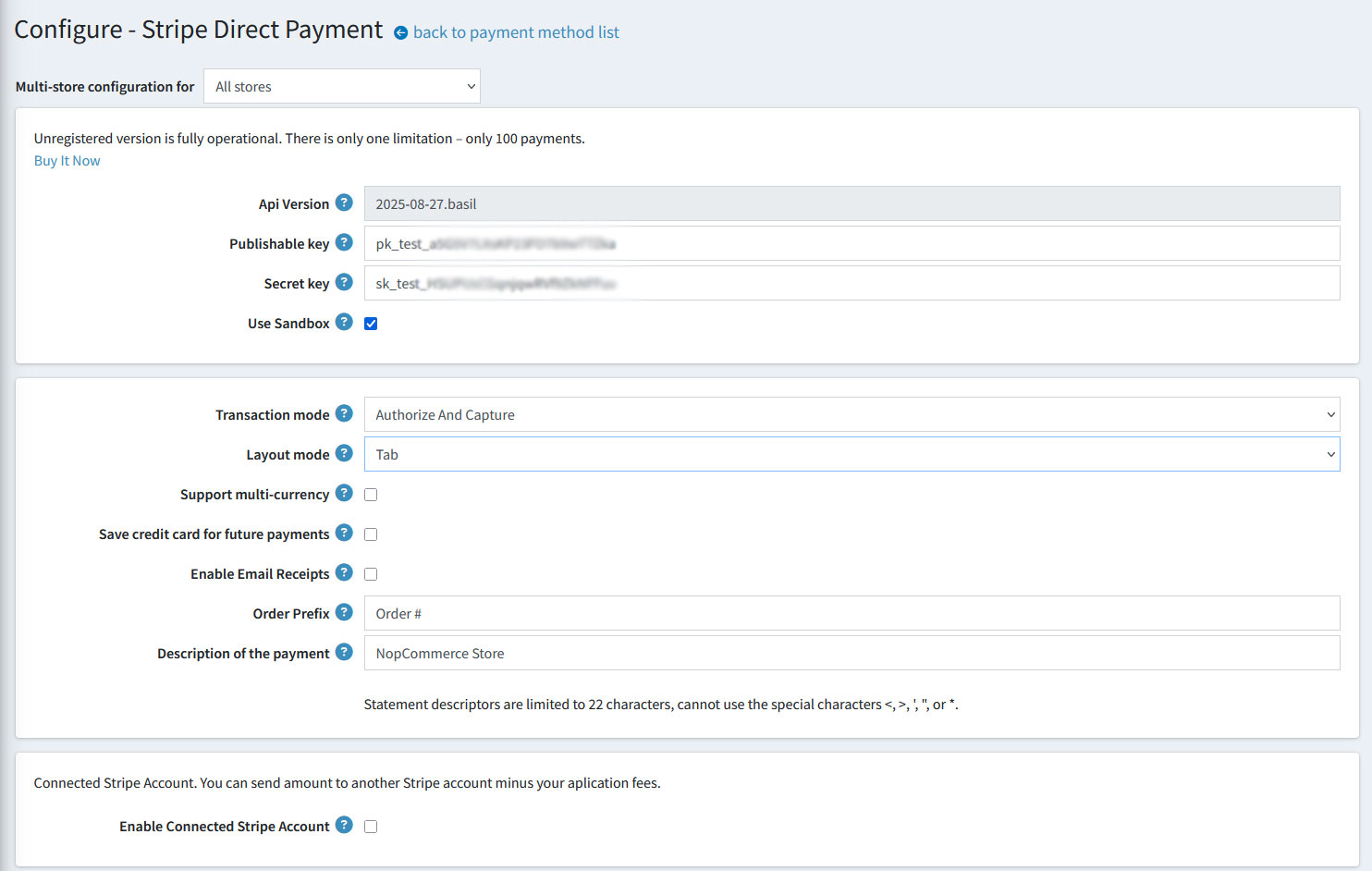Click the Secret key help icon
The image size is (1372, 871).
tap(344, 282)
